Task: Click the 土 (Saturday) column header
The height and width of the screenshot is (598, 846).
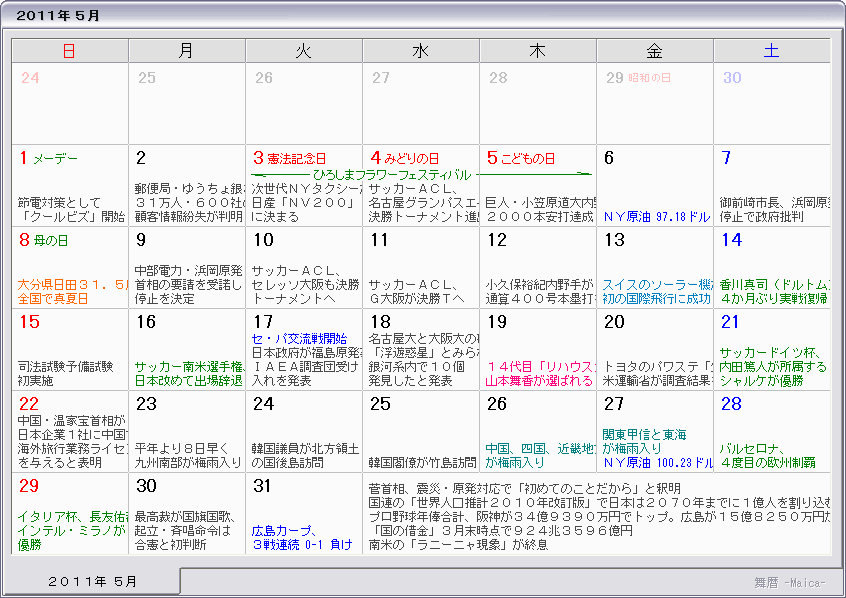Action: pos(772,51)
